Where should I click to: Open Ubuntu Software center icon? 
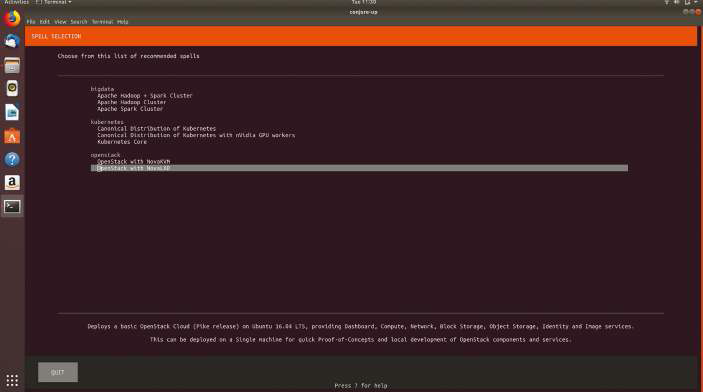coord(12,136)
